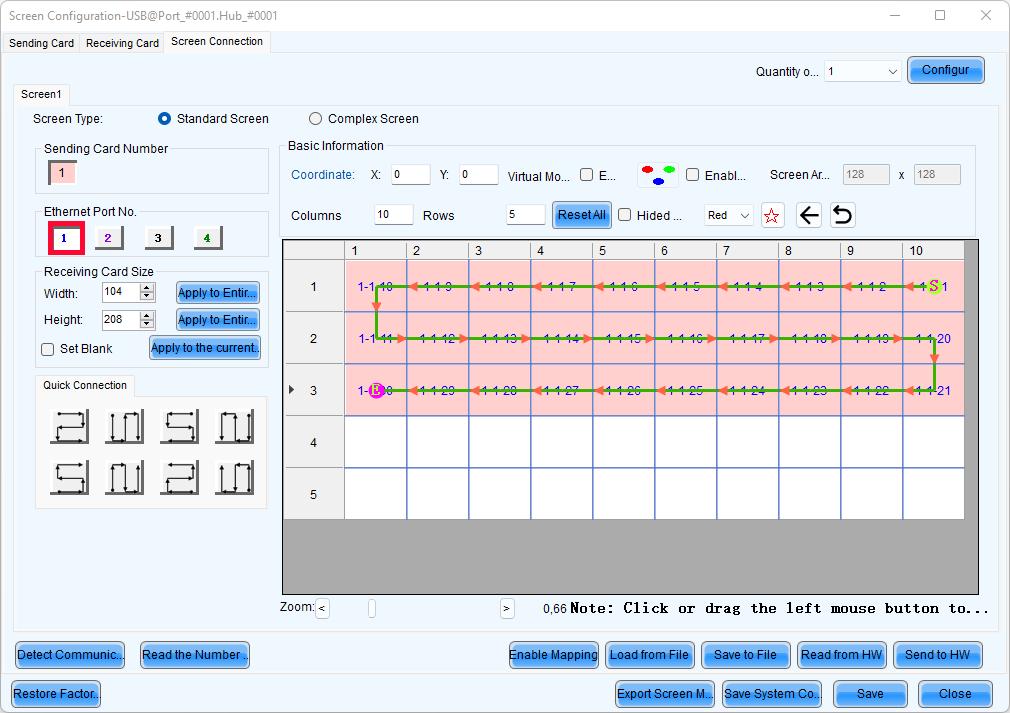Open the Red color dropdown
Viewport: 1010px width, 713px height.
tap(729, 215)
